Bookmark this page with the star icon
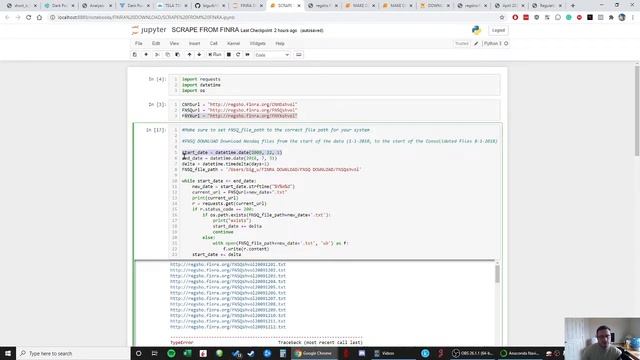This screenshot has height=360, width=640. (502, 18)
